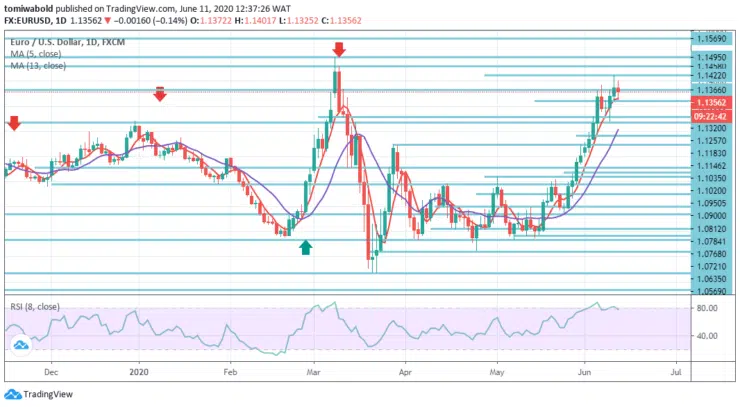Click the high value H:1.14017
Image resolution: width=740 pixels, height=407 pixels.
pos(255,21)
